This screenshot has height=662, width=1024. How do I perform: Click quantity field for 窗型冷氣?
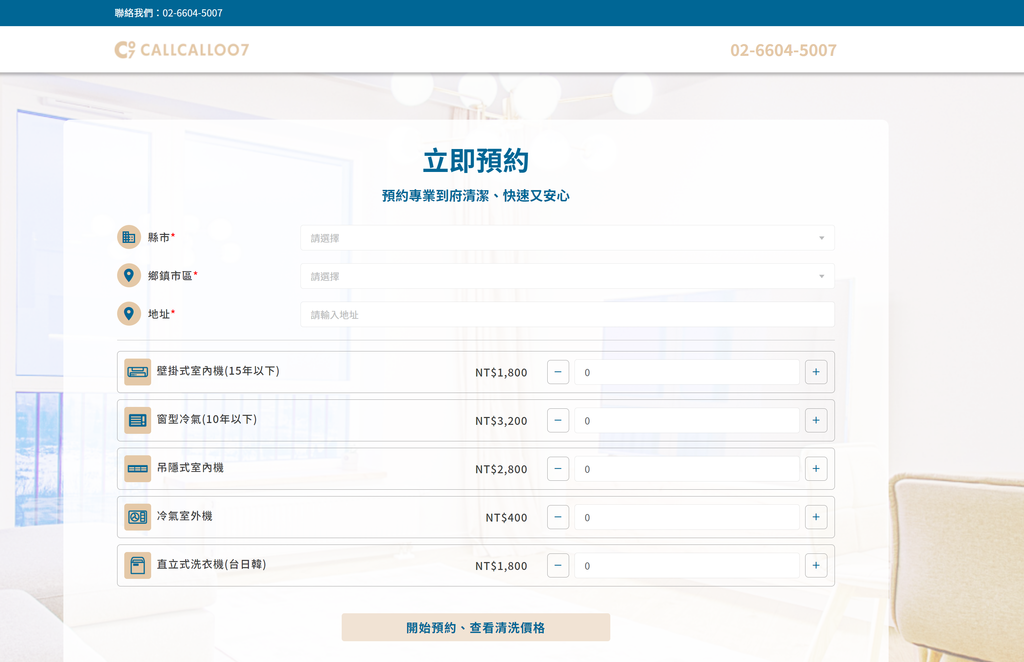point(686,420)
